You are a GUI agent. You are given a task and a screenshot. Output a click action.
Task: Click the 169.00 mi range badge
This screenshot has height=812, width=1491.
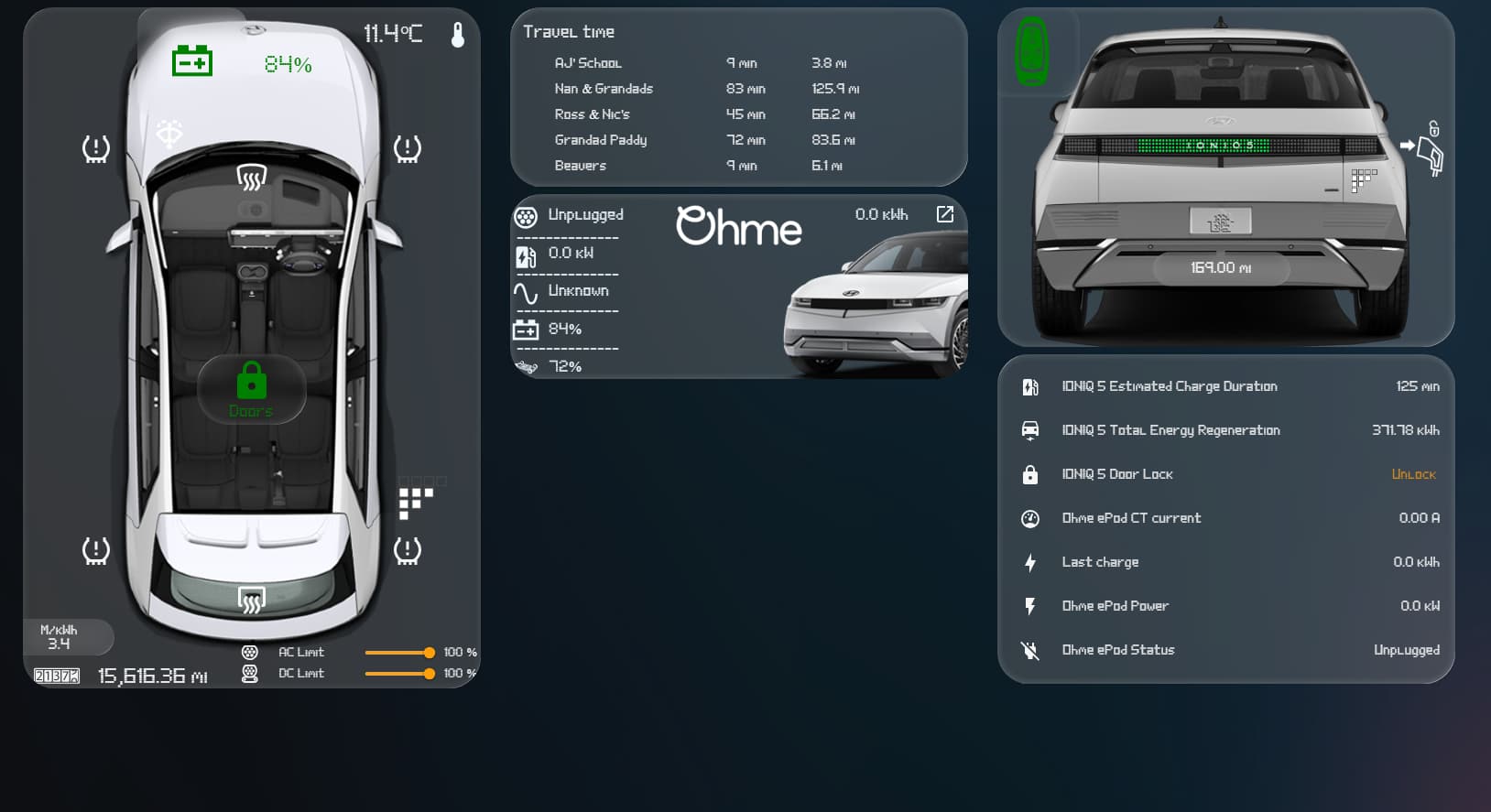(x=1221, y=267)
